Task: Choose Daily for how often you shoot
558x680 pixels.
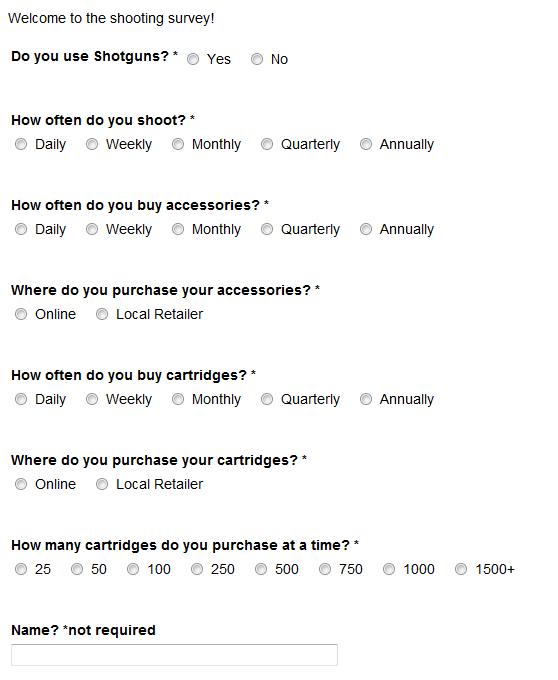Action: click(21, 144)
